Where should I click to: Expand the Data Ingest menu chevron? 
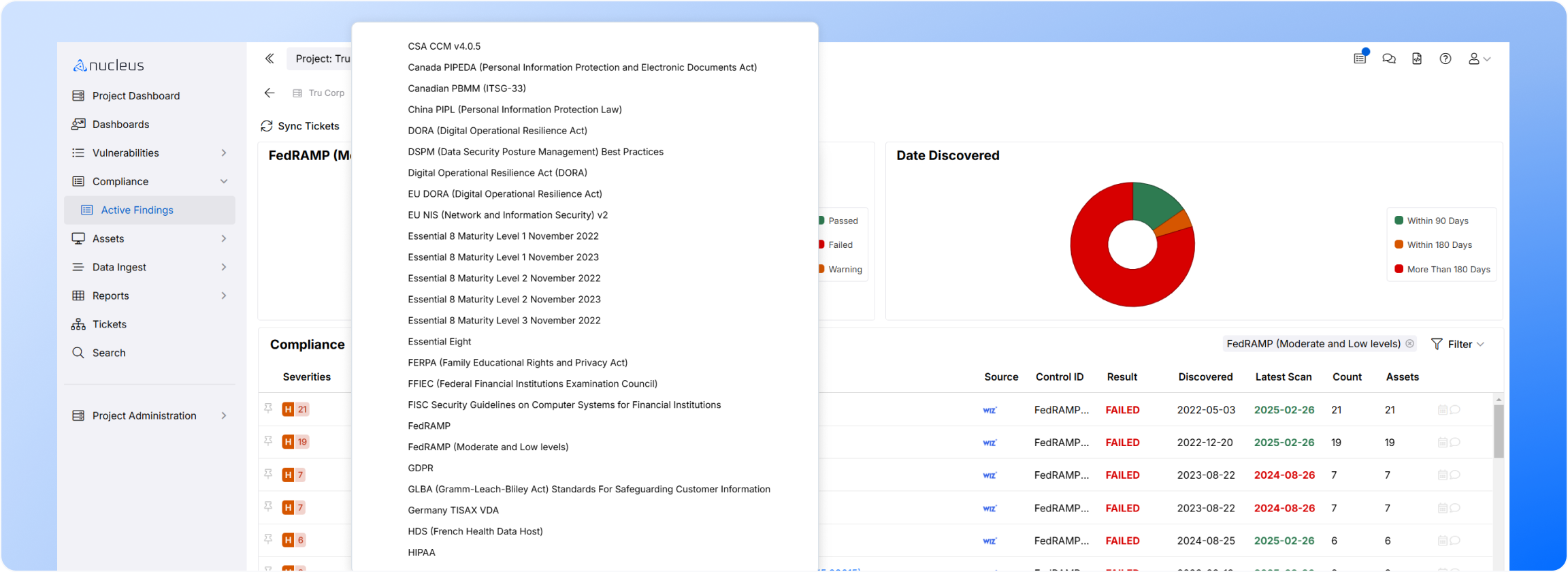click(224, 268)
